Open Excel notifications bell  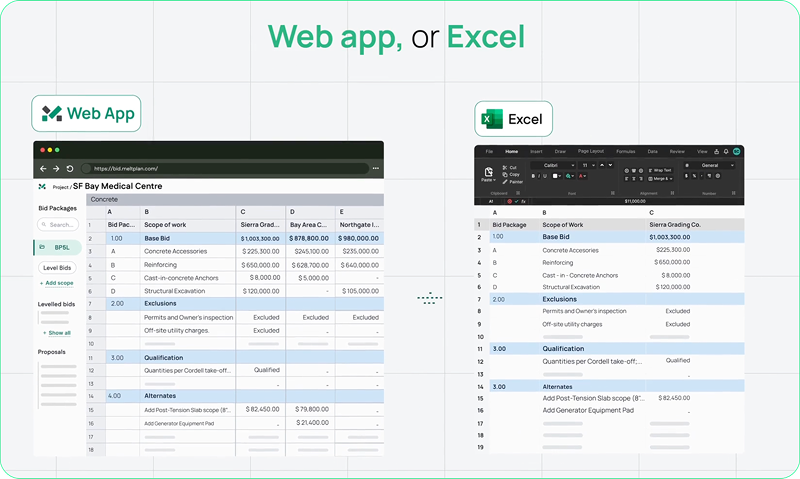point(726,152)
